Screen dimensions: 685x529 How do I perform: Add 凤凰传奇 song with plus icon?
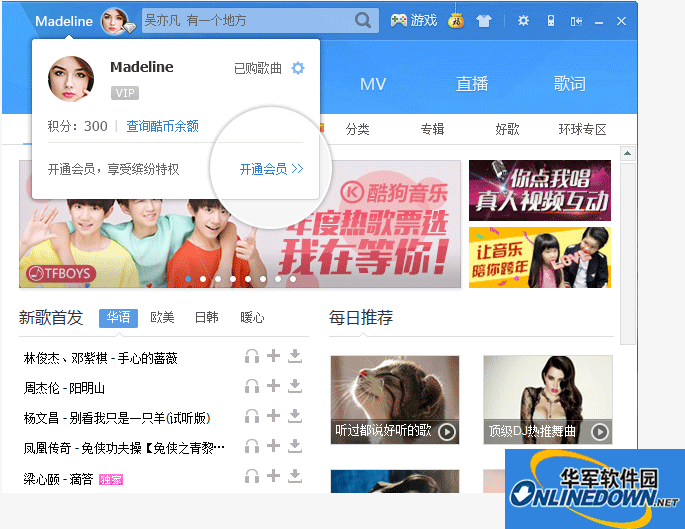[x=273, y=445]
